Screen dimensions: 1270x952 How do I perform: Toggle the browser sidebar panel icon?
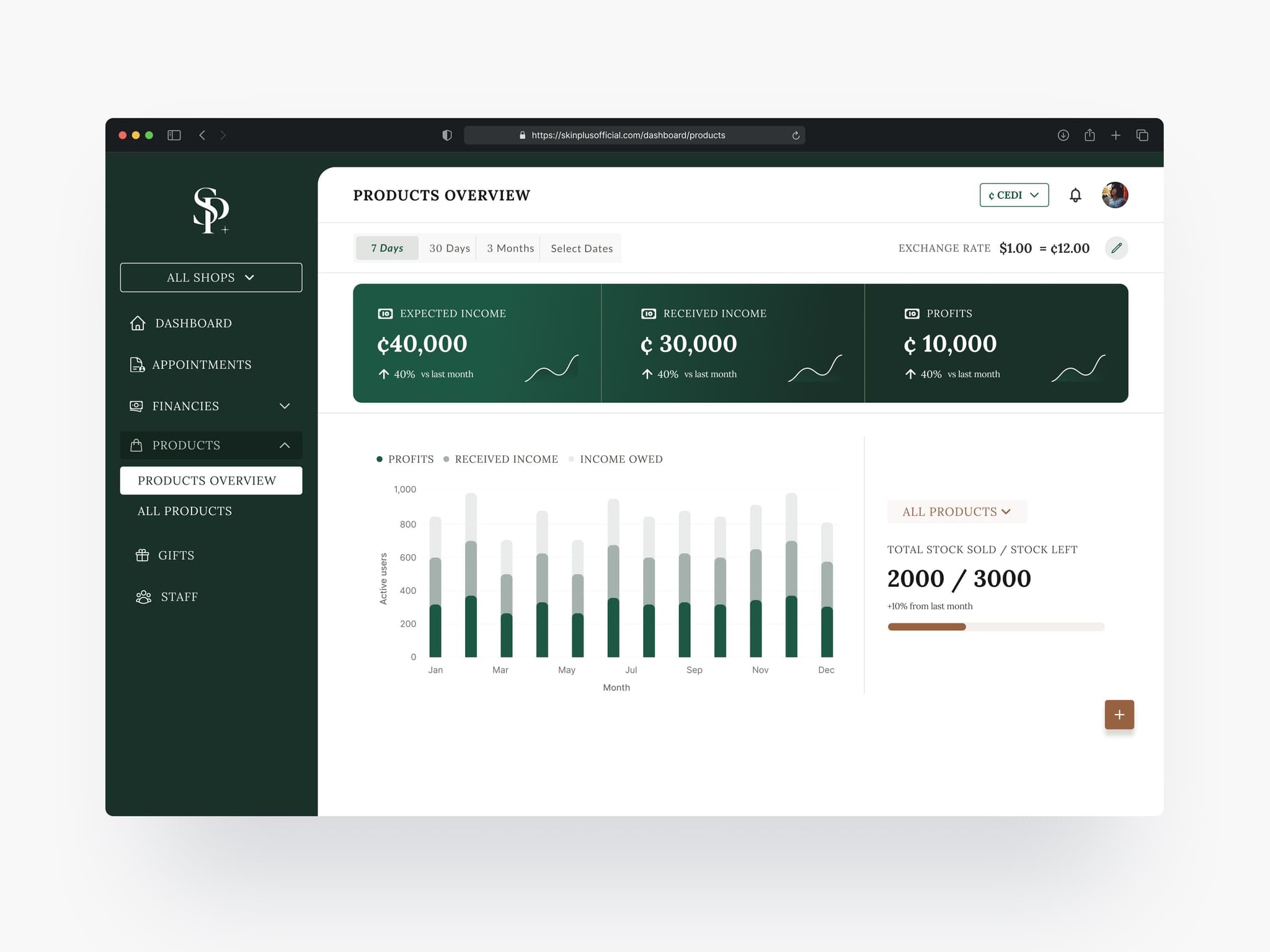pyautogui.click(x=174, y=135)
